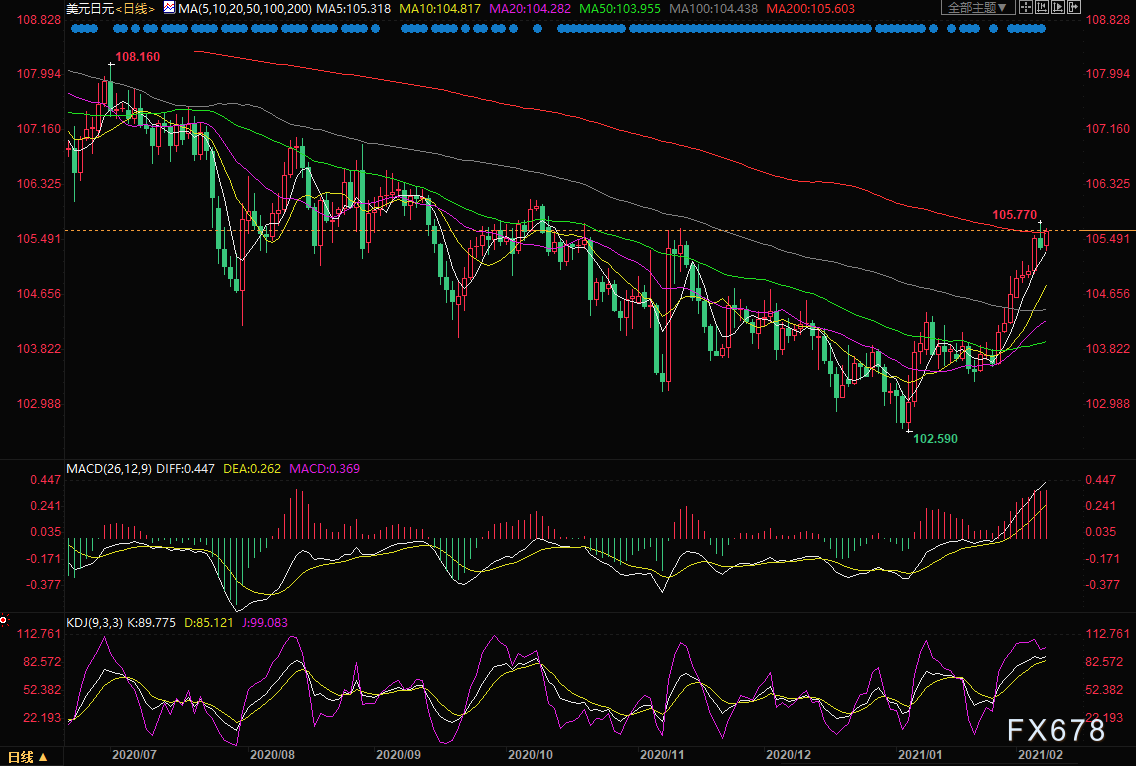
Task: Click the 美元日元 symbol name
Action: pos(90,9)
